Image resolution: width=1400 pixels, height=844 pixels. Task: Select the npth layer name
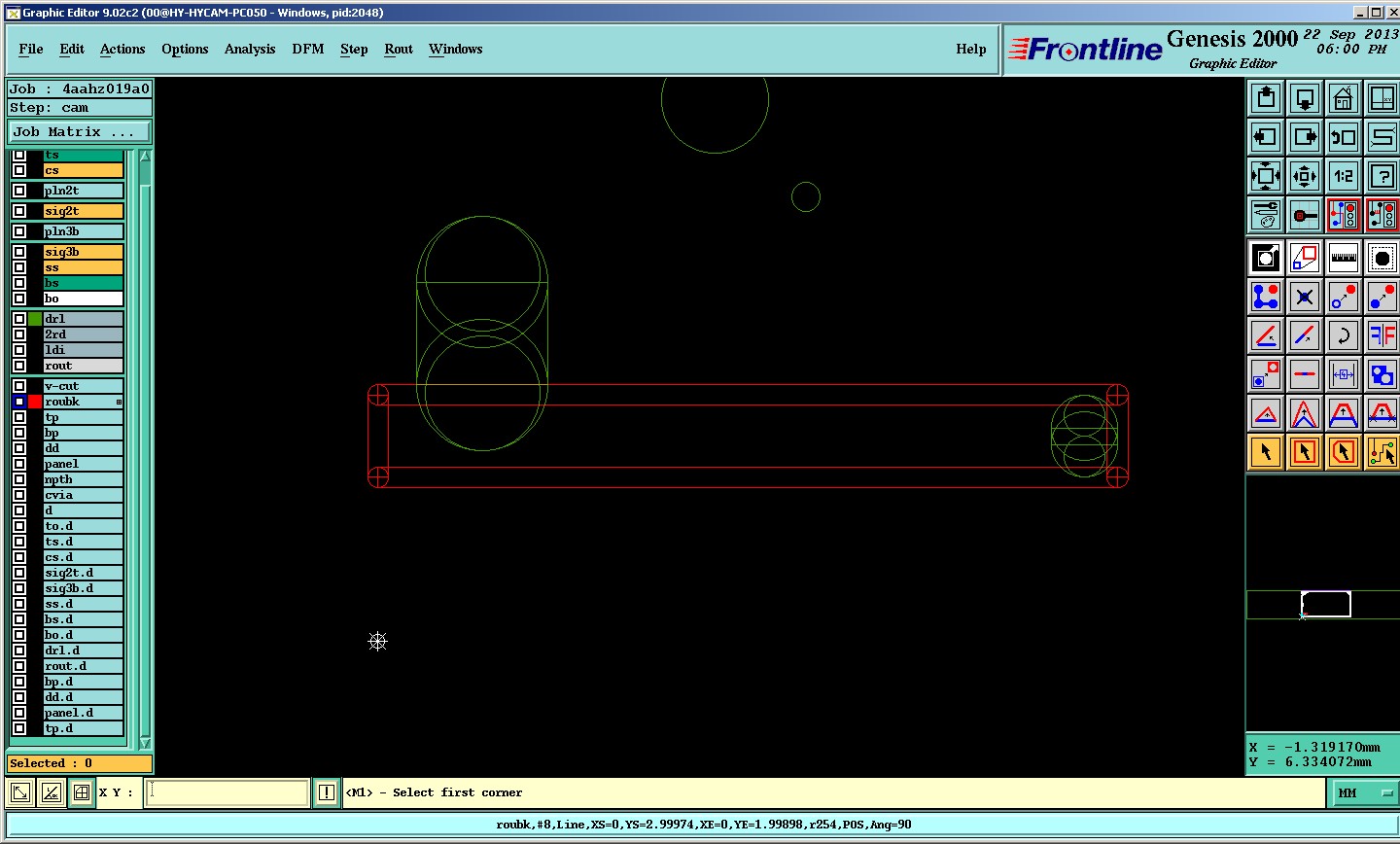(x=84, y=479)
